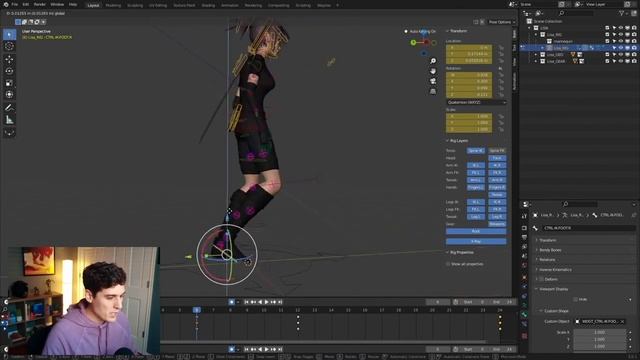Collapse the Rig Properties panel
The width and height of the screenshot is (640, 360).
coord(460,252)
